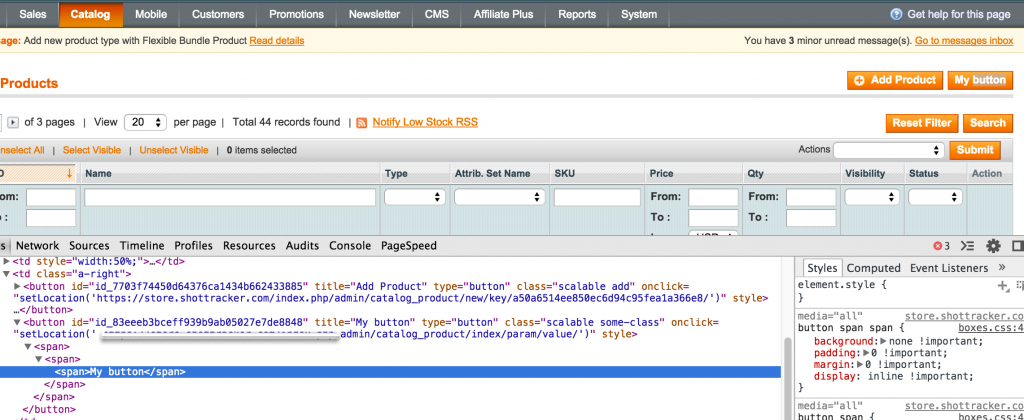Screen dimensions: 1024x420
Task: Open Notify Low Stock RSS link
Action: tap(425, 122)
